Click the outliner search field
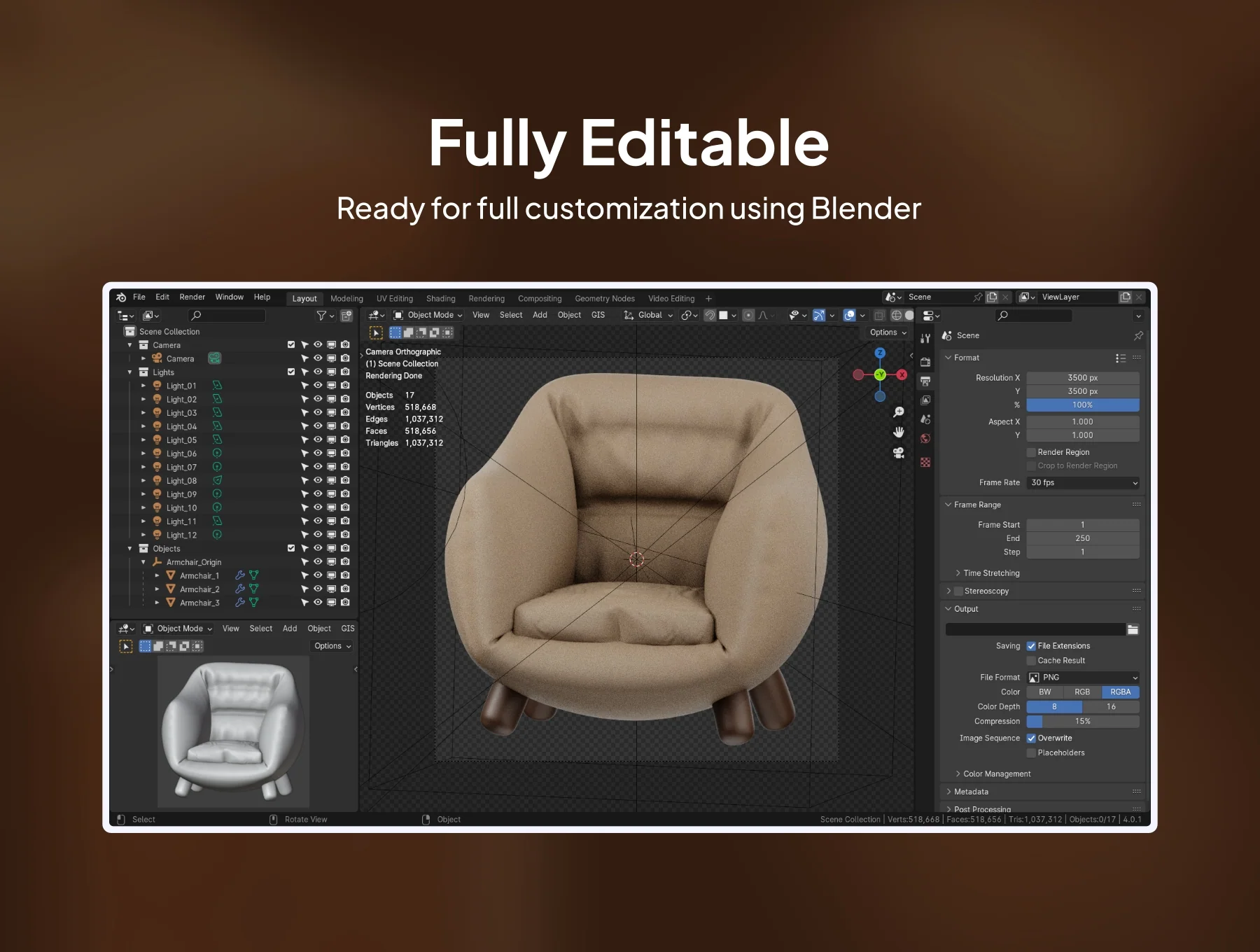 pyautogui.click(x=228, y=316)
